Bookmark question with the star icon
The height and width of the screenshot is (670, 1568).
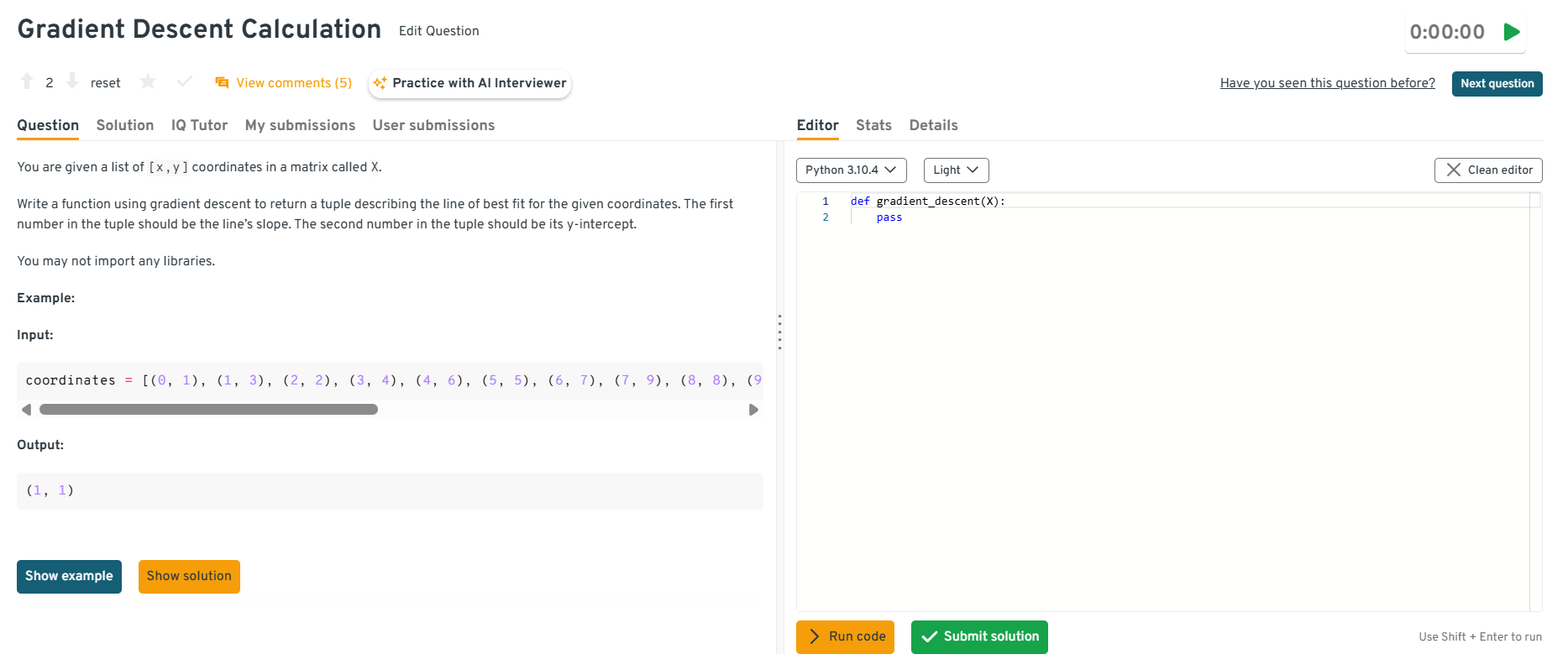pos(148,81)
